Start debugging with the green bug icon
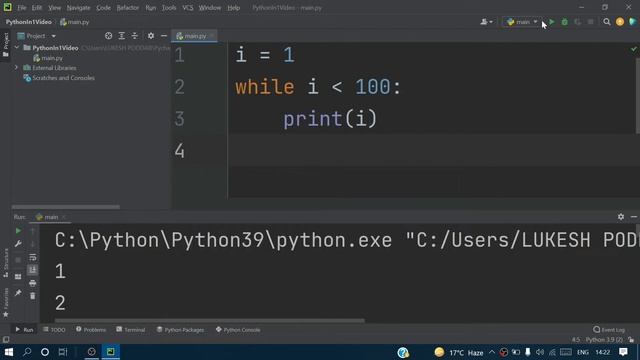The height and width of the screenshot is (360, 640). coord(564,22)
